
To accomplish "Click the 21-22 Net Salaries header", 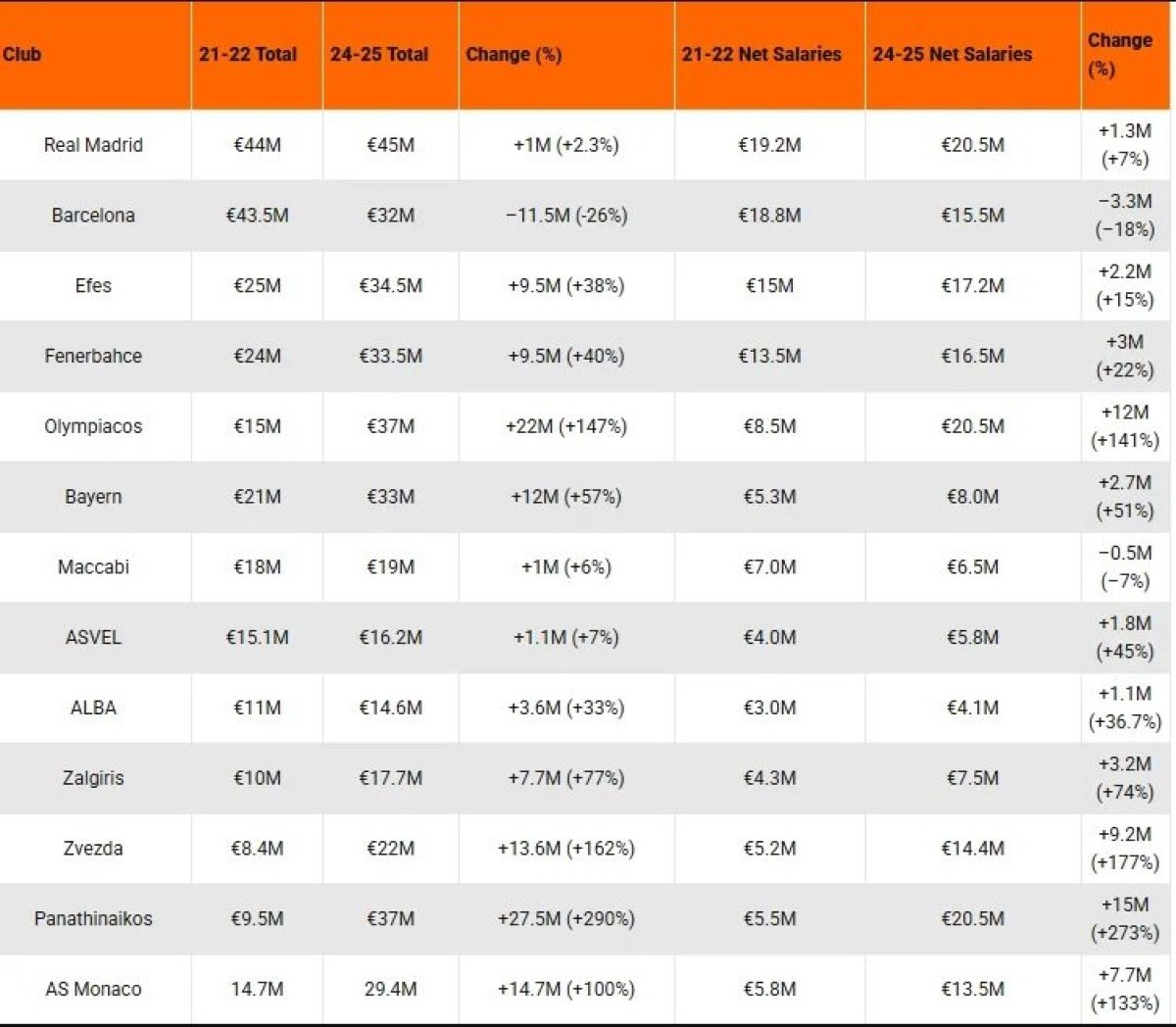I will (761, 54).
